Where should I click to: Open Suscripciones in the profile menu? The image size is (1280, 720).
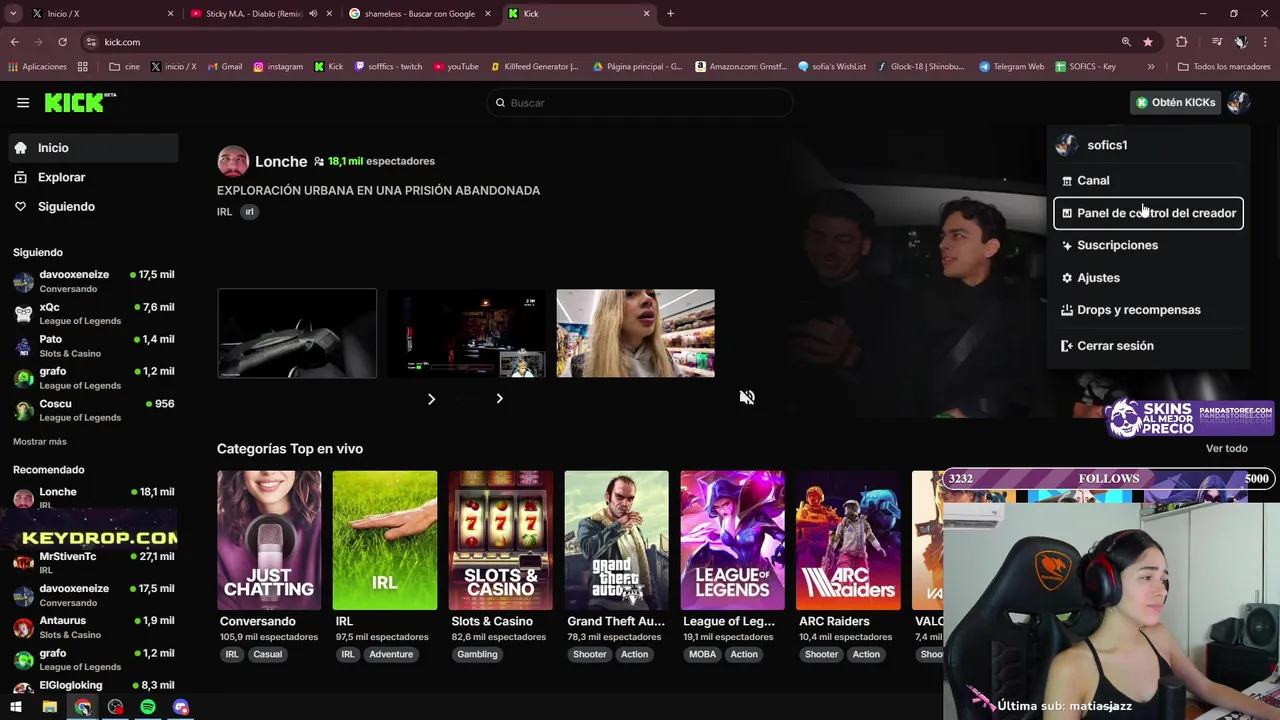[1148, 245]
